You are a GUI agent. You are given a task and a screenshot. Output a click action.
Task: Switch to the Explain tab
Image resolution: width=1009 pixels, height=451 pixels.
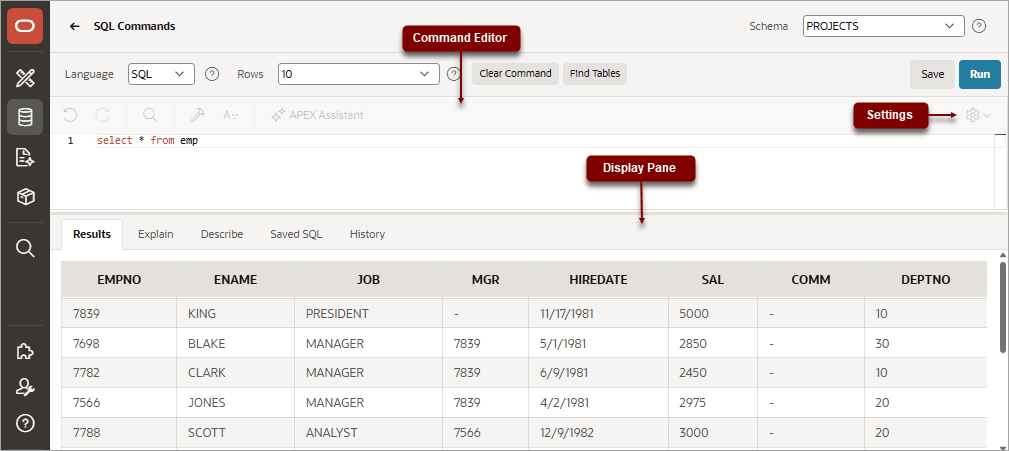(156, 234)
